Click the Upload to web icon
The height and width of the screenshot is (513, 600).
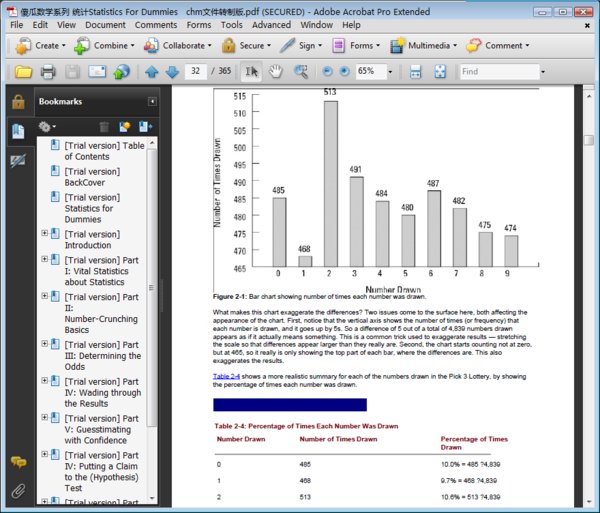click(122, 72)
